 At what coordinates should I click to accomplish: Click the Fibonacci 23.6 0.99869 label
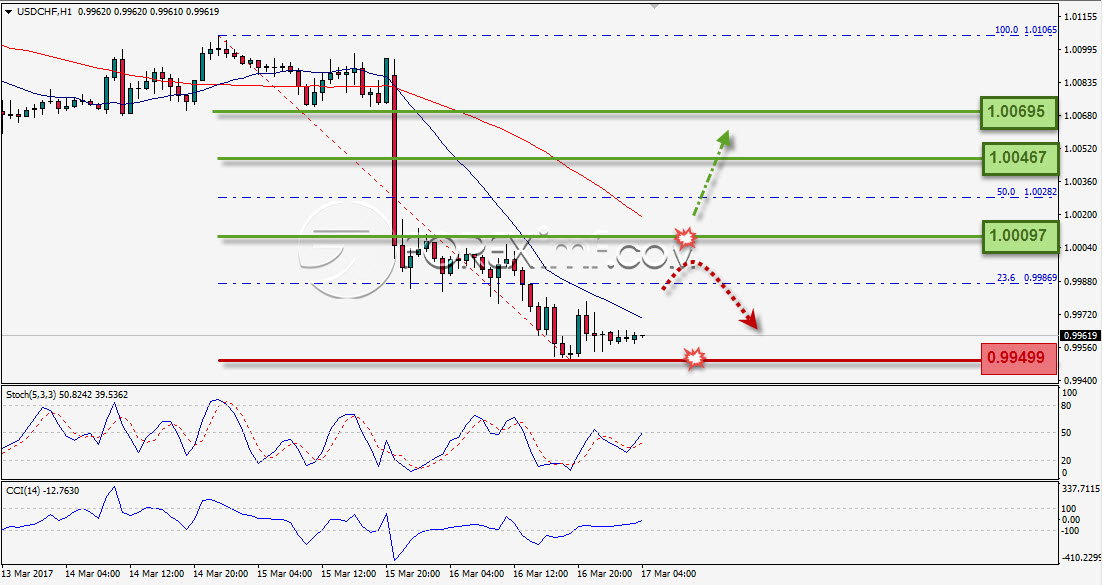coord(1026,278)
